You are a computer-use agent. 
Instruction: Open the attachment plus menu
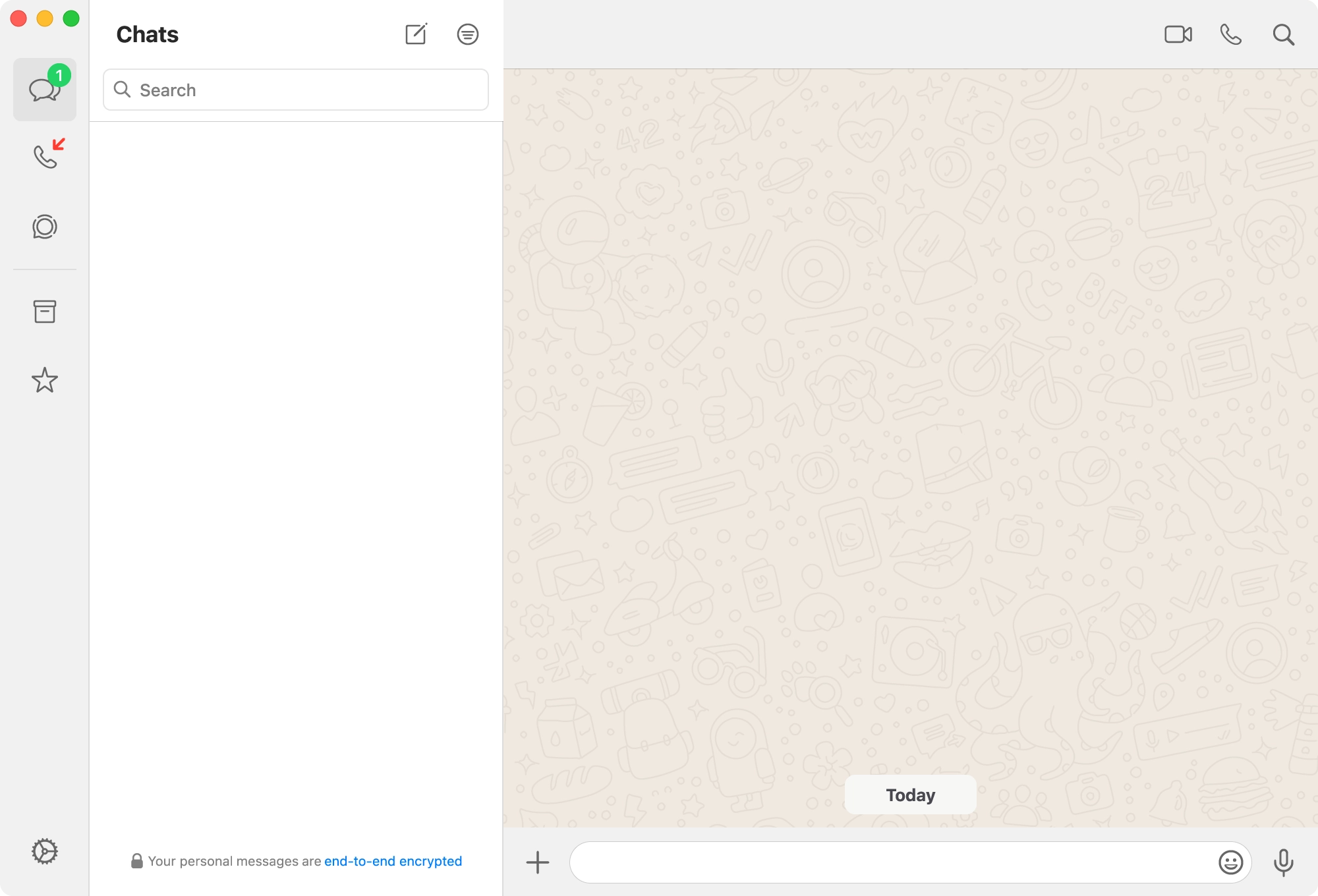[x=538, y=861]
